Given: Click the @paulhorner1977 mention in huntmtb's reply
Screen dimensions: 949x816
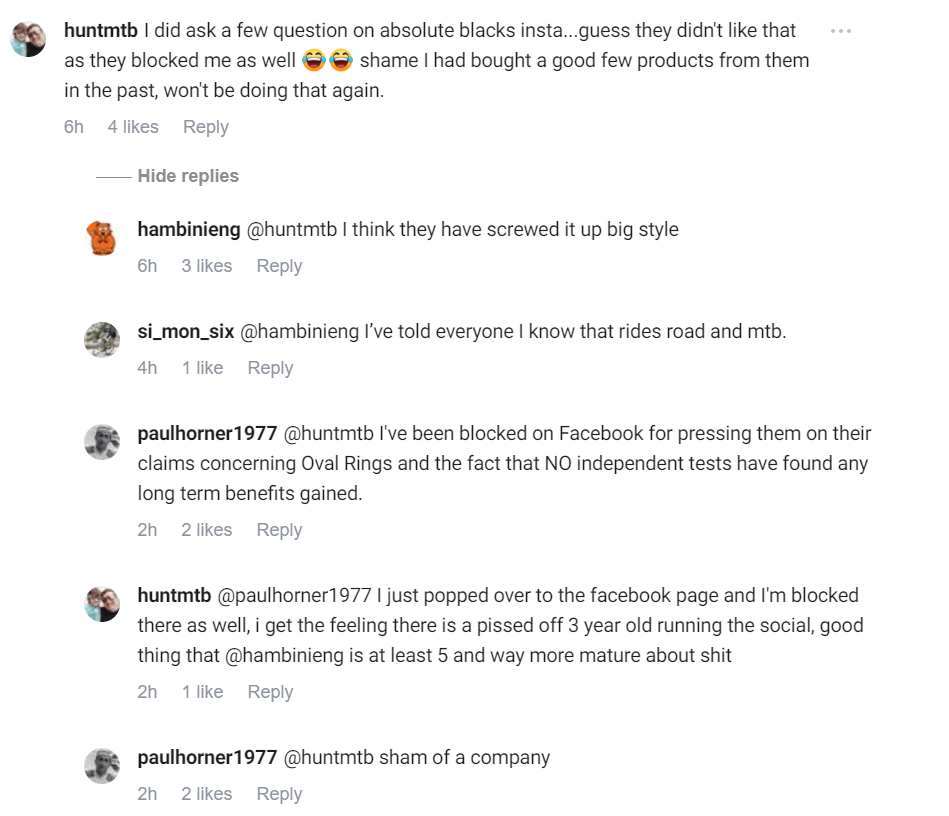Looking at the screenshot, I should pyautogui.click(x=294, y=596).
